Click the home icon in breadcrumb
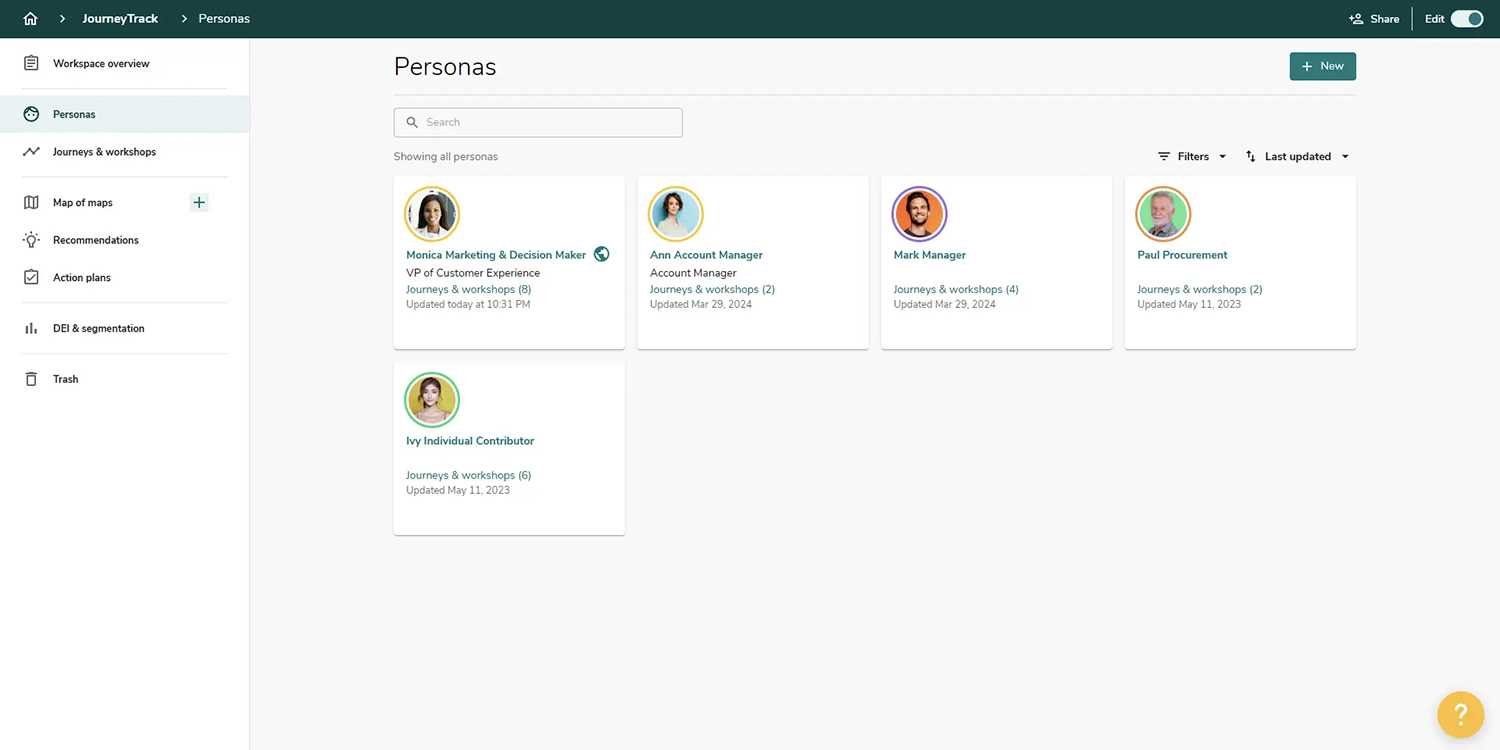The height and width of the screenshot is (750, 1500). point(30,19)
